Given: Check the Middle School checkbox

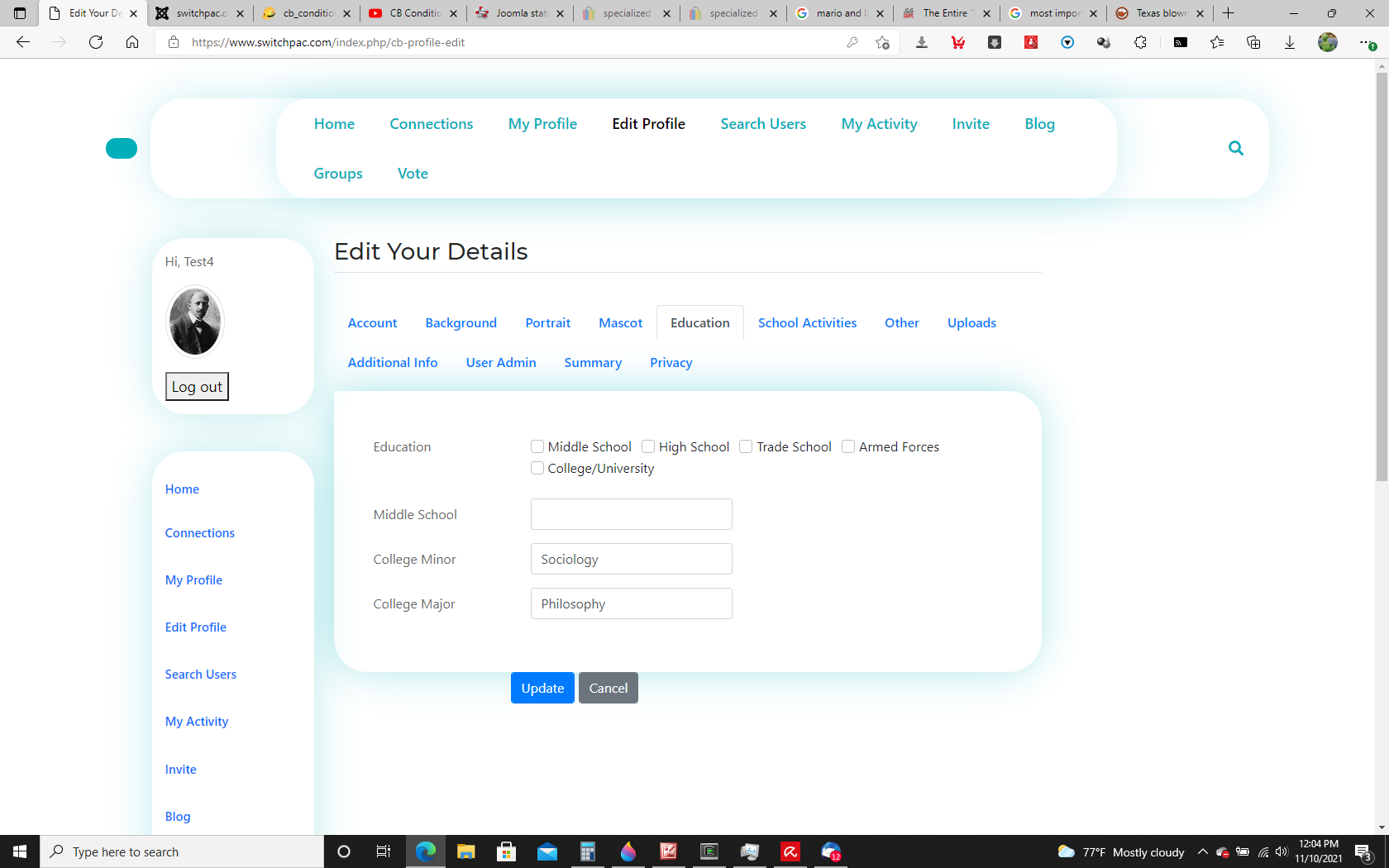Looking at the screenshot, I should (537, 446).
